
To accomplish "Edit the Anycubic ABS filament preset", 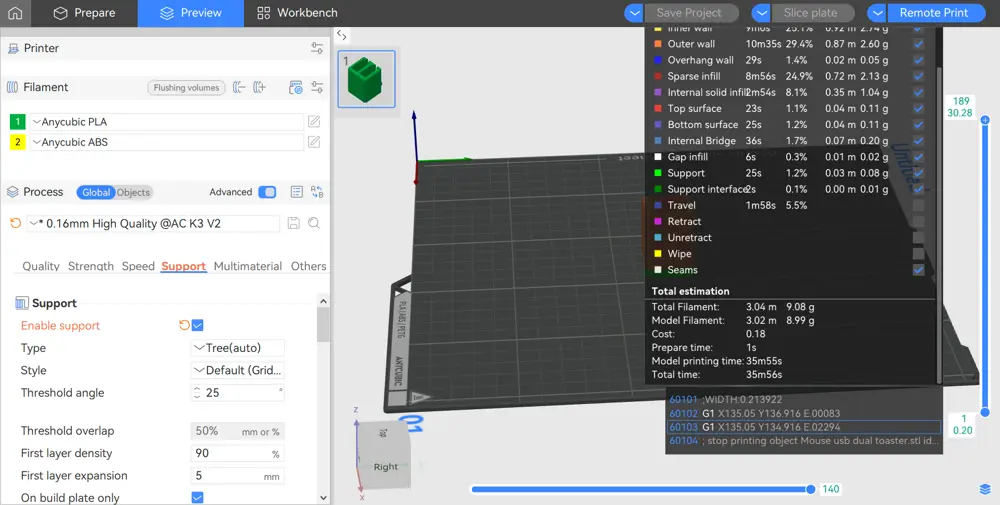I will point(314,142).
